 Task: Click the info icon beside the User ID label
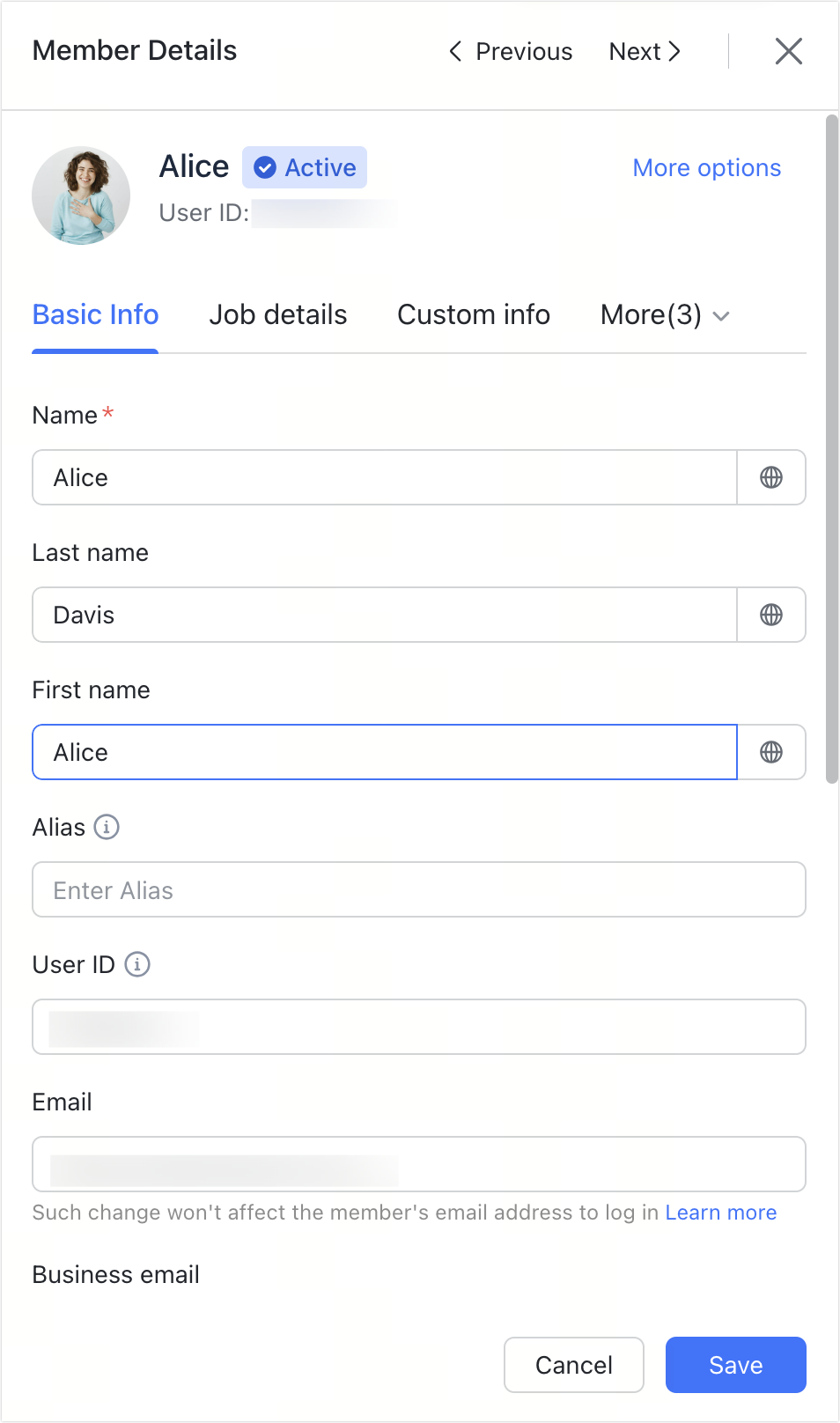137,964
